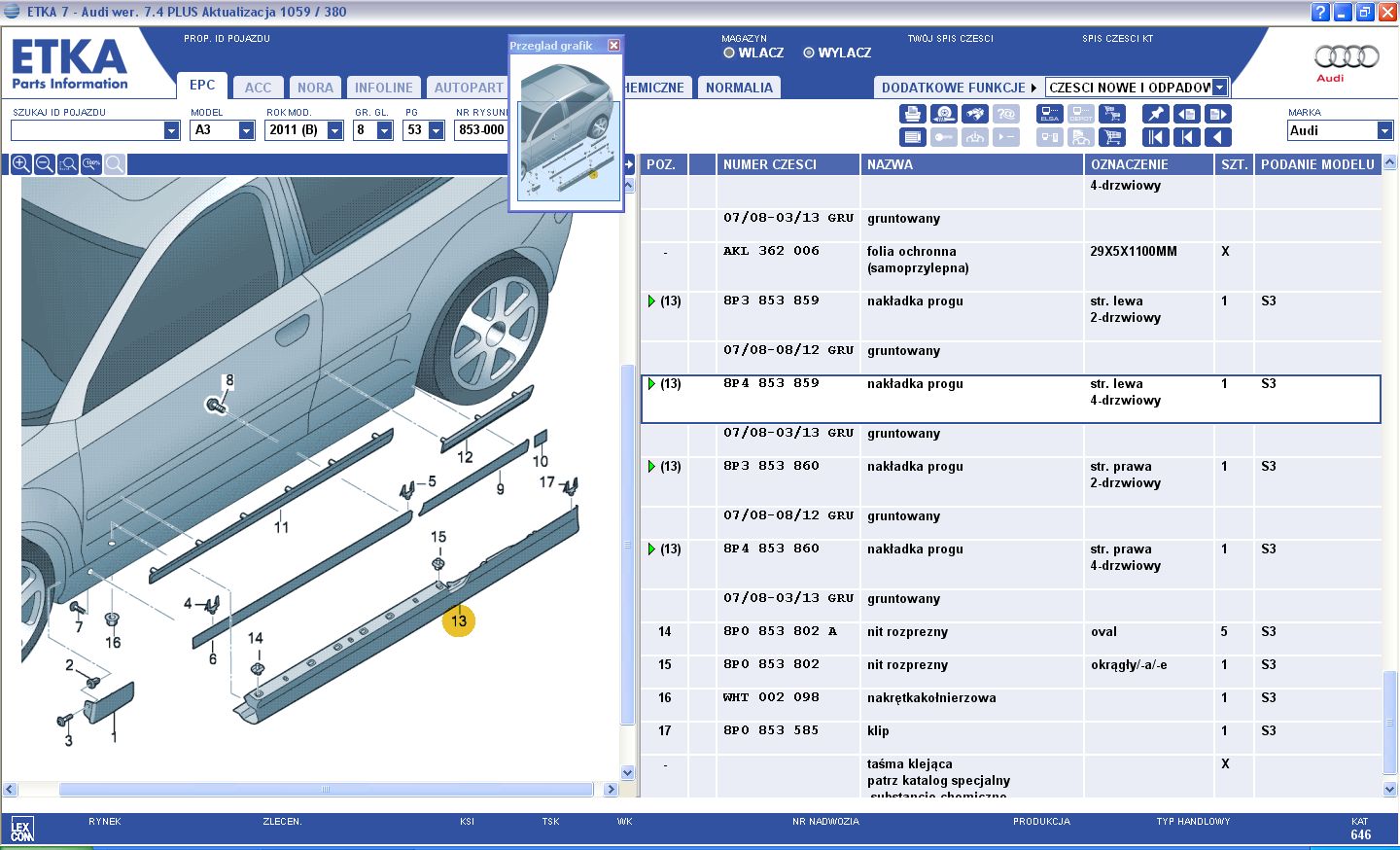1400x850 pixels.
Task: Expand row 8P4 853 860 green triangle
Action: point(651,549)
